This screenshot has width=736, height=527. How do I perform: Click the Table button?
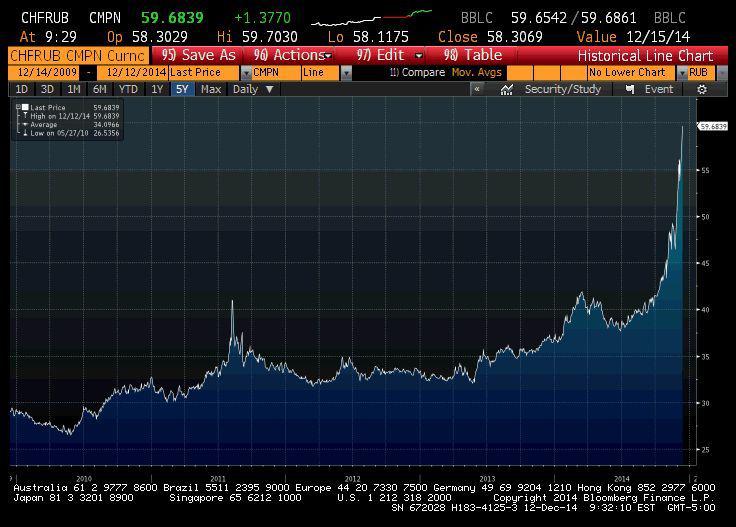tap(472, 55)
